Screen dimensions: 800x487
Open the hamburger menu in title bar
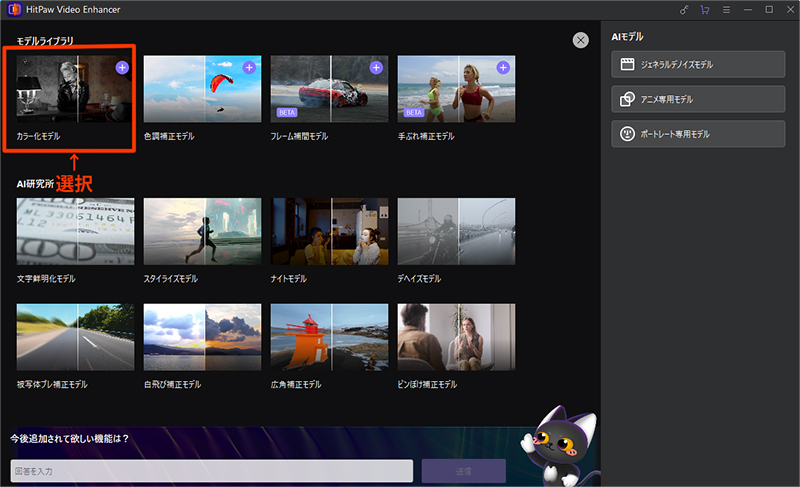726,10
